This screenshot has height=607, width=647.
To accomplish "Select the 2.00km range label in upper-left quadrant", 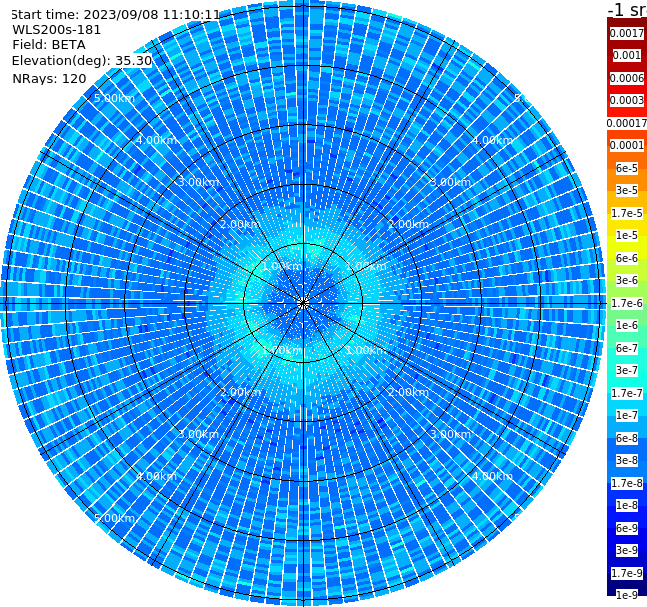I will pyautogui.click(x=241, y=224).
